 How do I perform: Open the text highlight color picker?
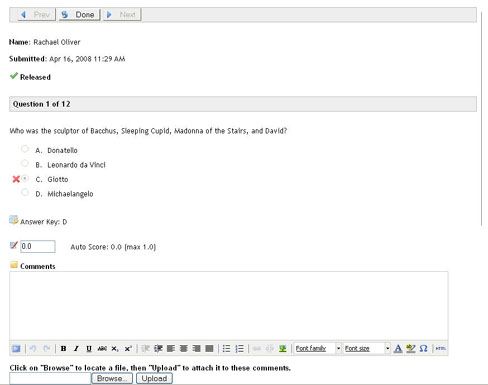(411, 349)
